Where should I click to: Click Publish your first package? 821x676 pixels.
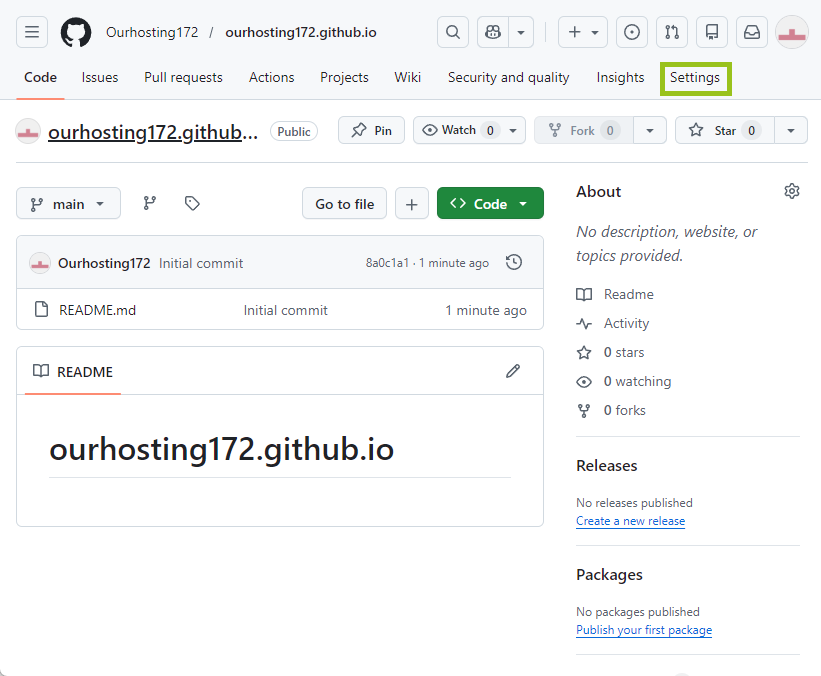pos(644,630)
